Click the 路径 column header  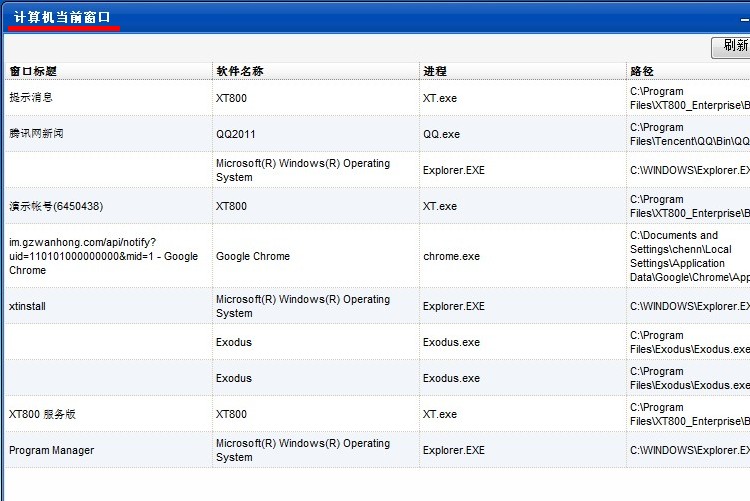pyautogui.click(x=688, y=71)
